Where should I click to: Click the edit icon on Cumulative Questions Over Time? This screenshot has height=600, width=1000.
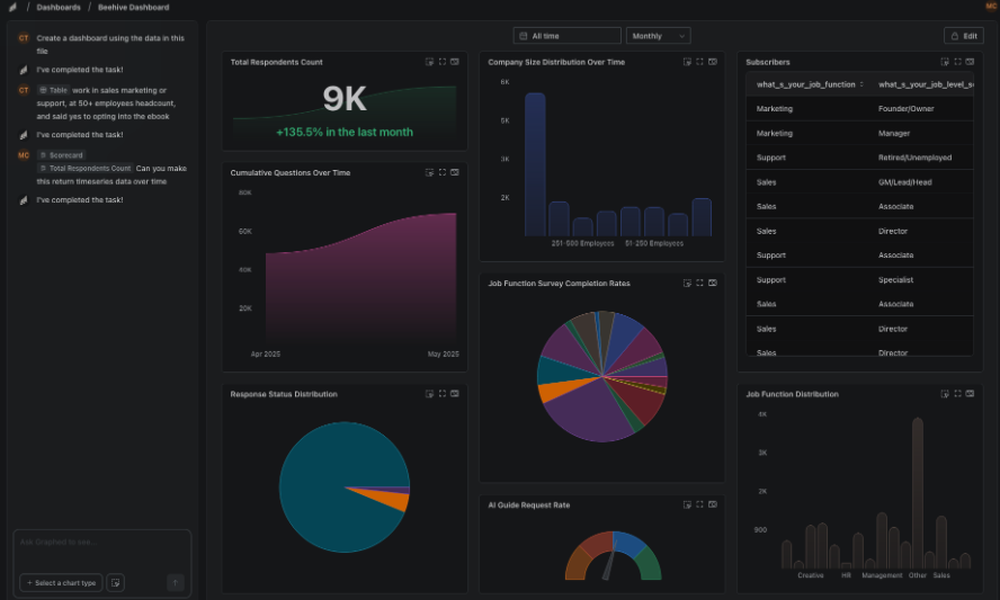428,172
